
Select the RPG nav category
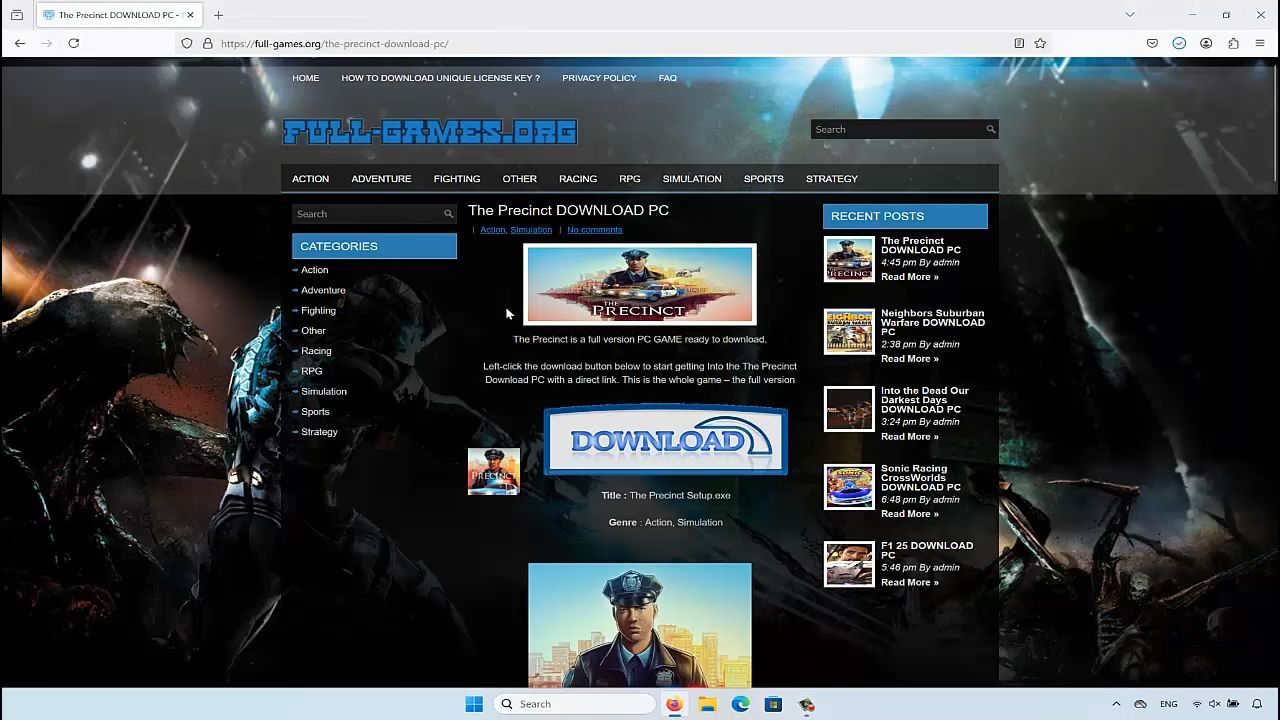point(630,179)
